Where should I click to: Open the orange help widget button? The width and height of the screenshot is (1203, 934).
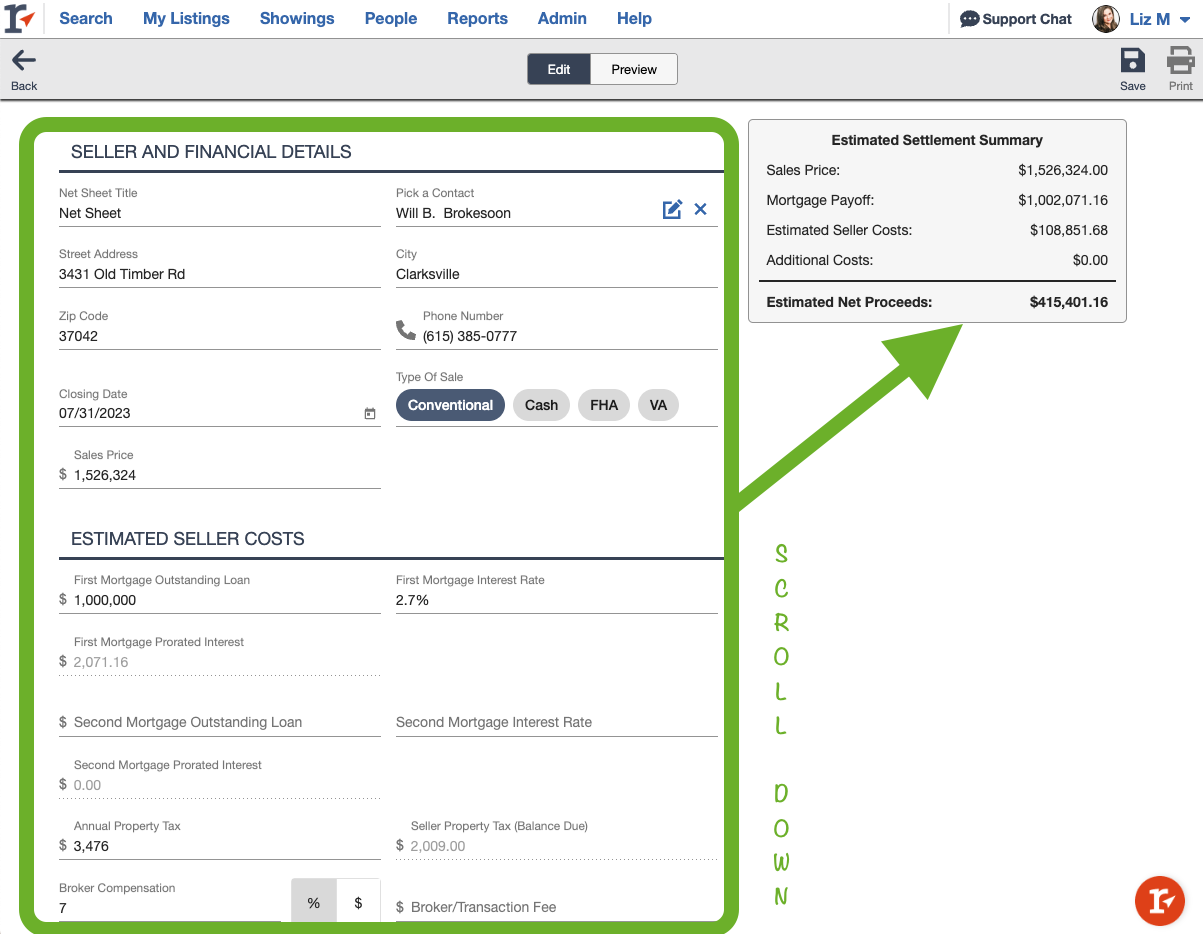point(1160,900)
